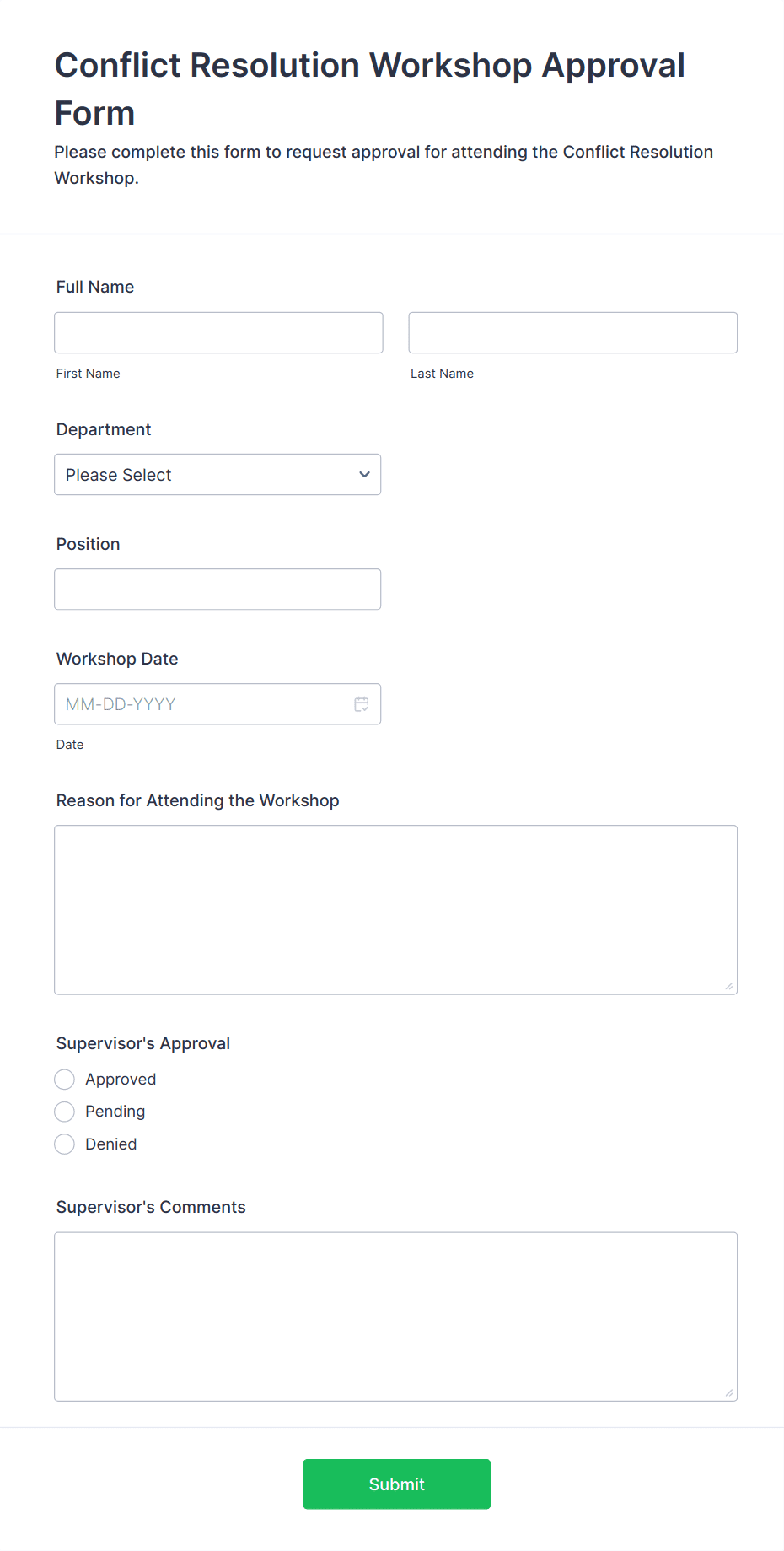The height and width of the screenshot is (1551, 784).
Task: Click the Pending label text
Action: point(115,1112)
